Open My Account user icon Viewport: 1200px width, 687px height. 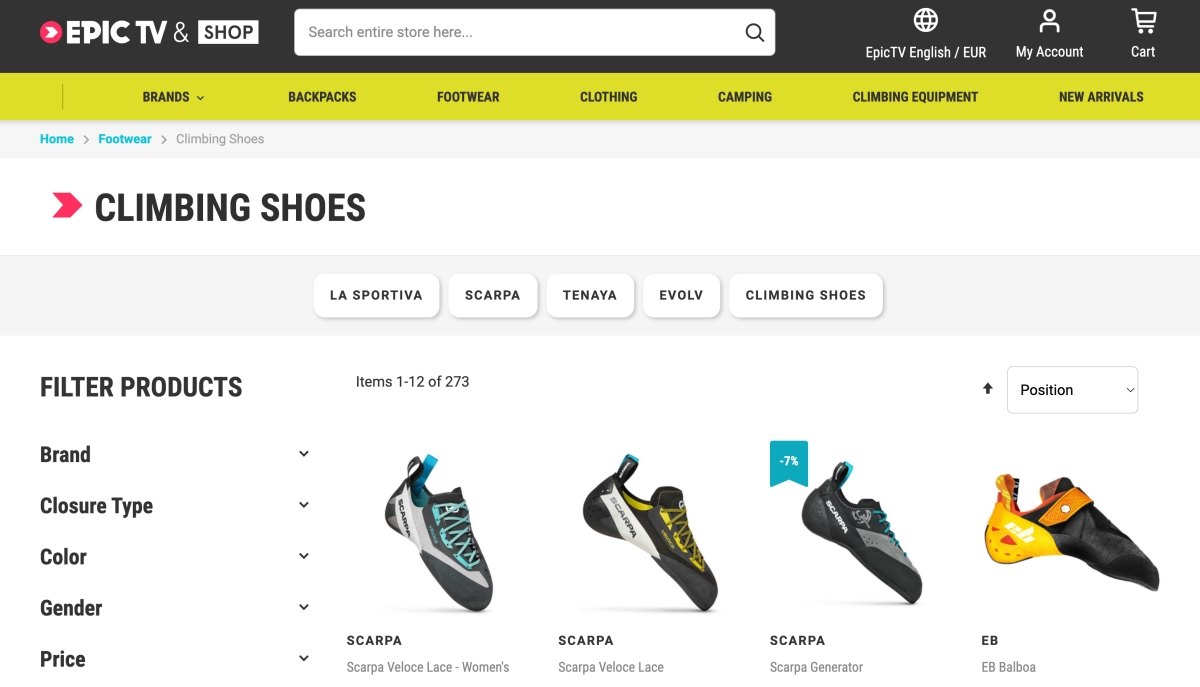click(1049, 20)
